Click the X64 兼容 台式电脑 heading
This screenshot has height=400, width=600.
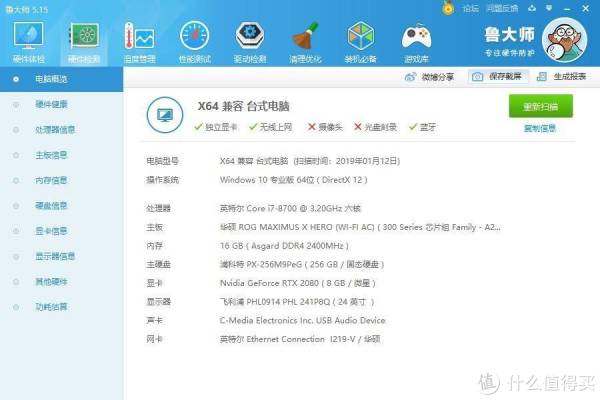pos(243,106)
